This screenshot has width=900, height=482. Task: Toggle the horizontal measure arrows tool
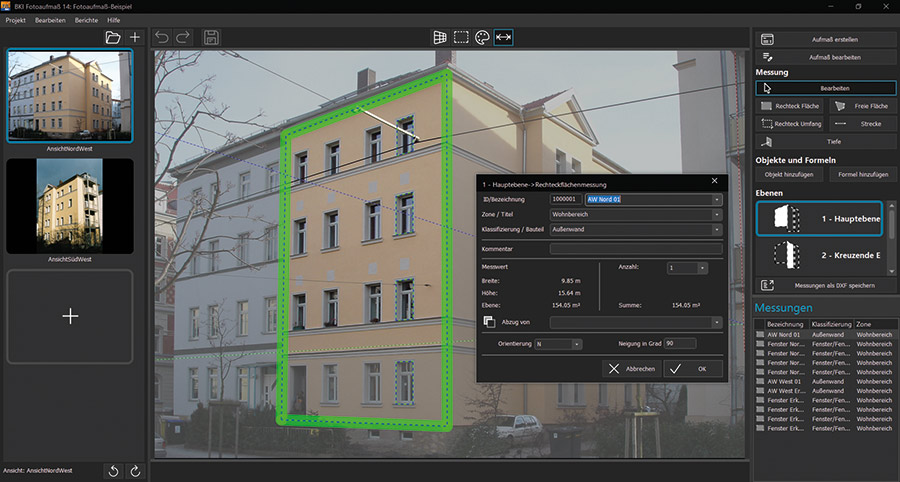click(503, 38)
